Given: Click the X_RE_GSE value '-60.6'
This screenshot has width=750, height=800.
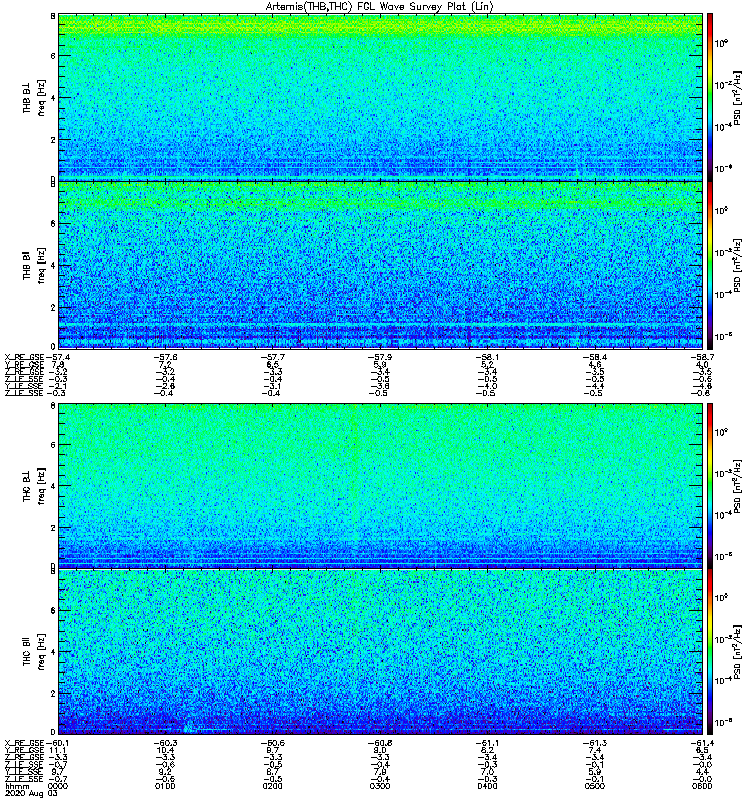Looking at the screenshot, I should 273,743.
